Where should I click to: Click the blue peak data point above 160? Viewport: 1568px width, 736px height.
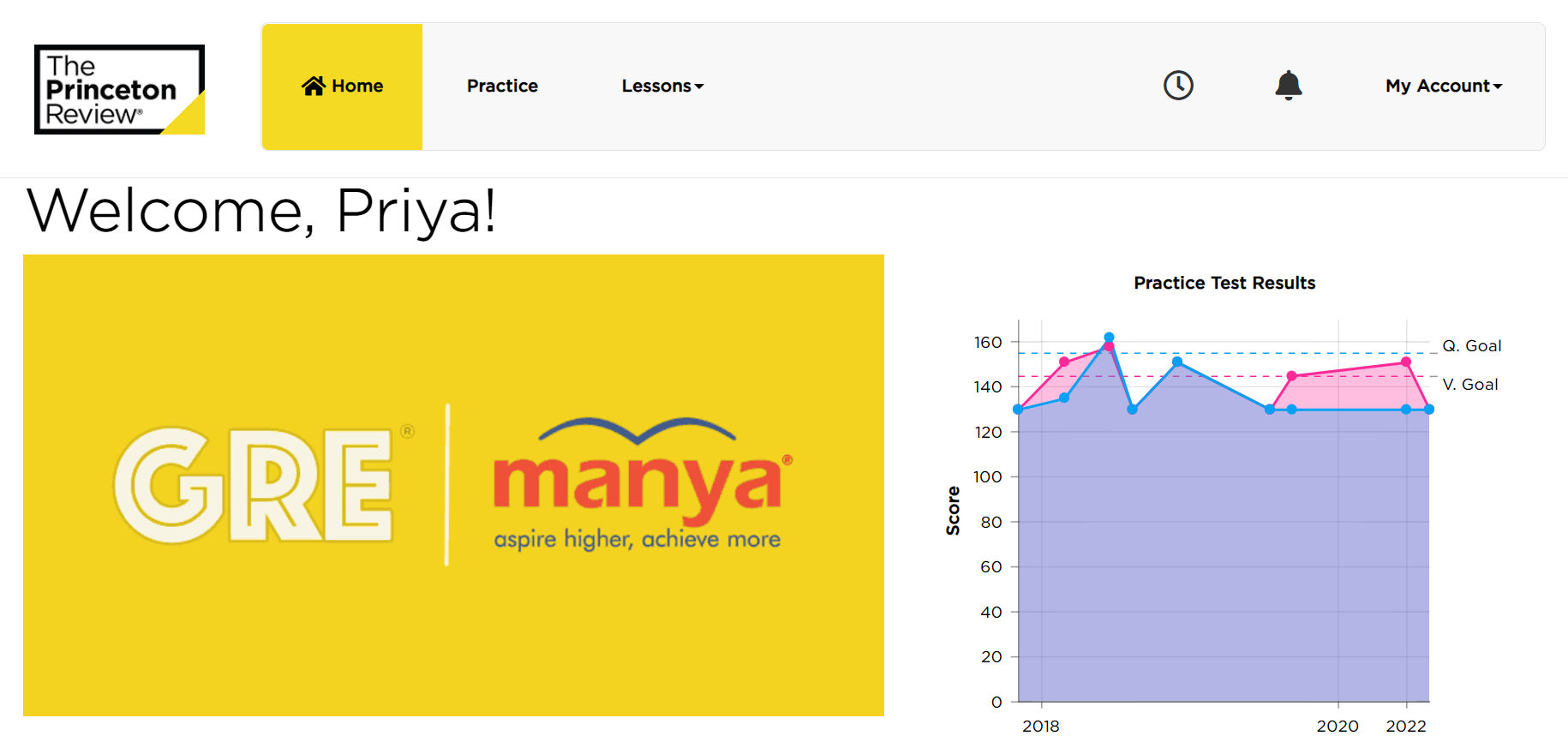click(x=1109, y=338)
